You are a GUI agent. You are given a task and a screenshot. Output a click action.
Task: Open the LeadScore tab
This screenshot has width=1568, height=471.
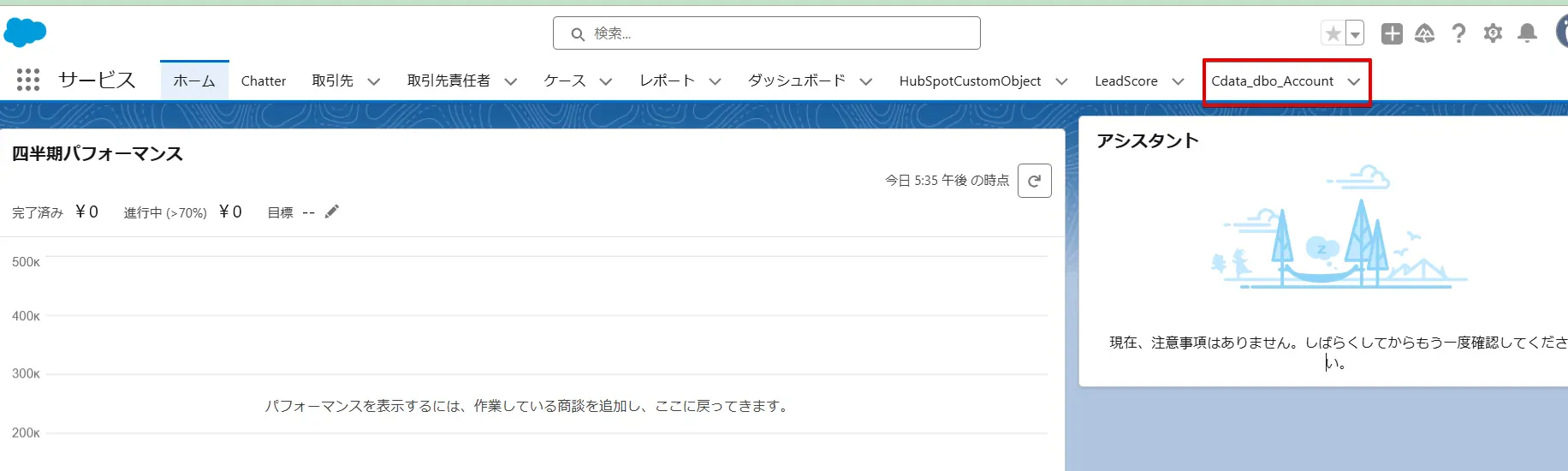[1126, 80]
